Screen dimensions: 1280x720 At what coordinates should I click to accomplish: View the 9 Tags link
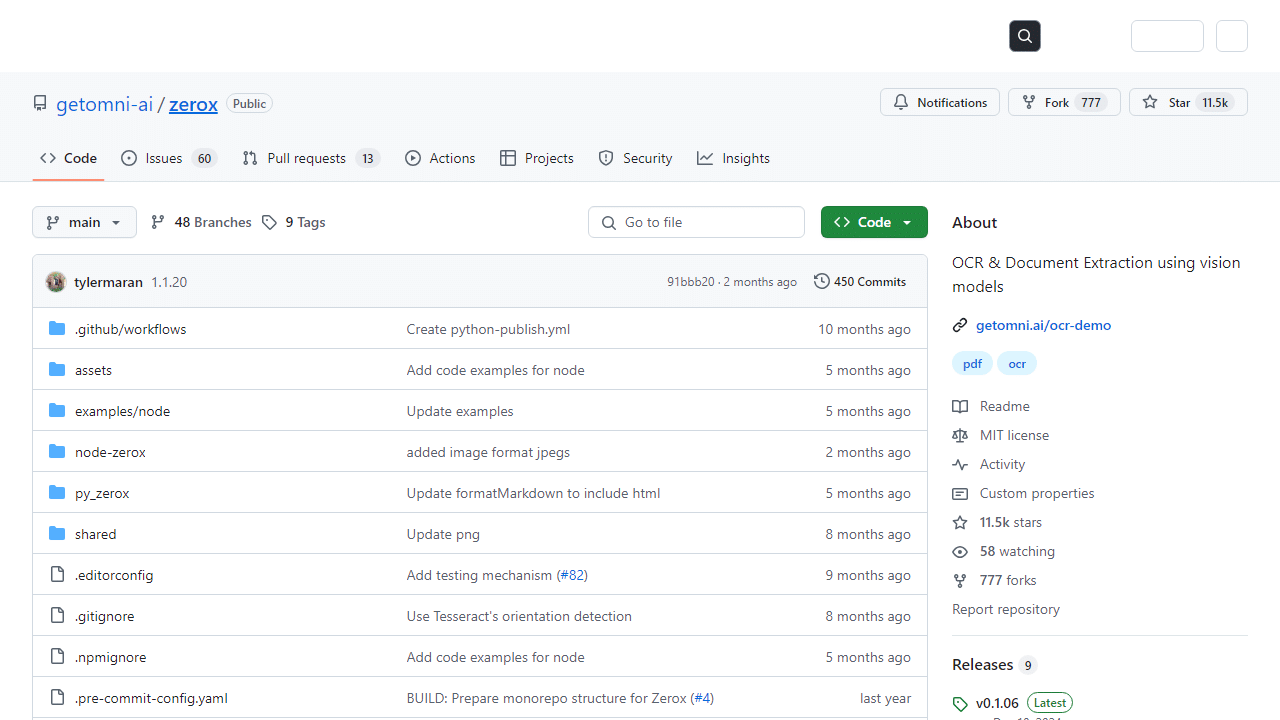294,222
